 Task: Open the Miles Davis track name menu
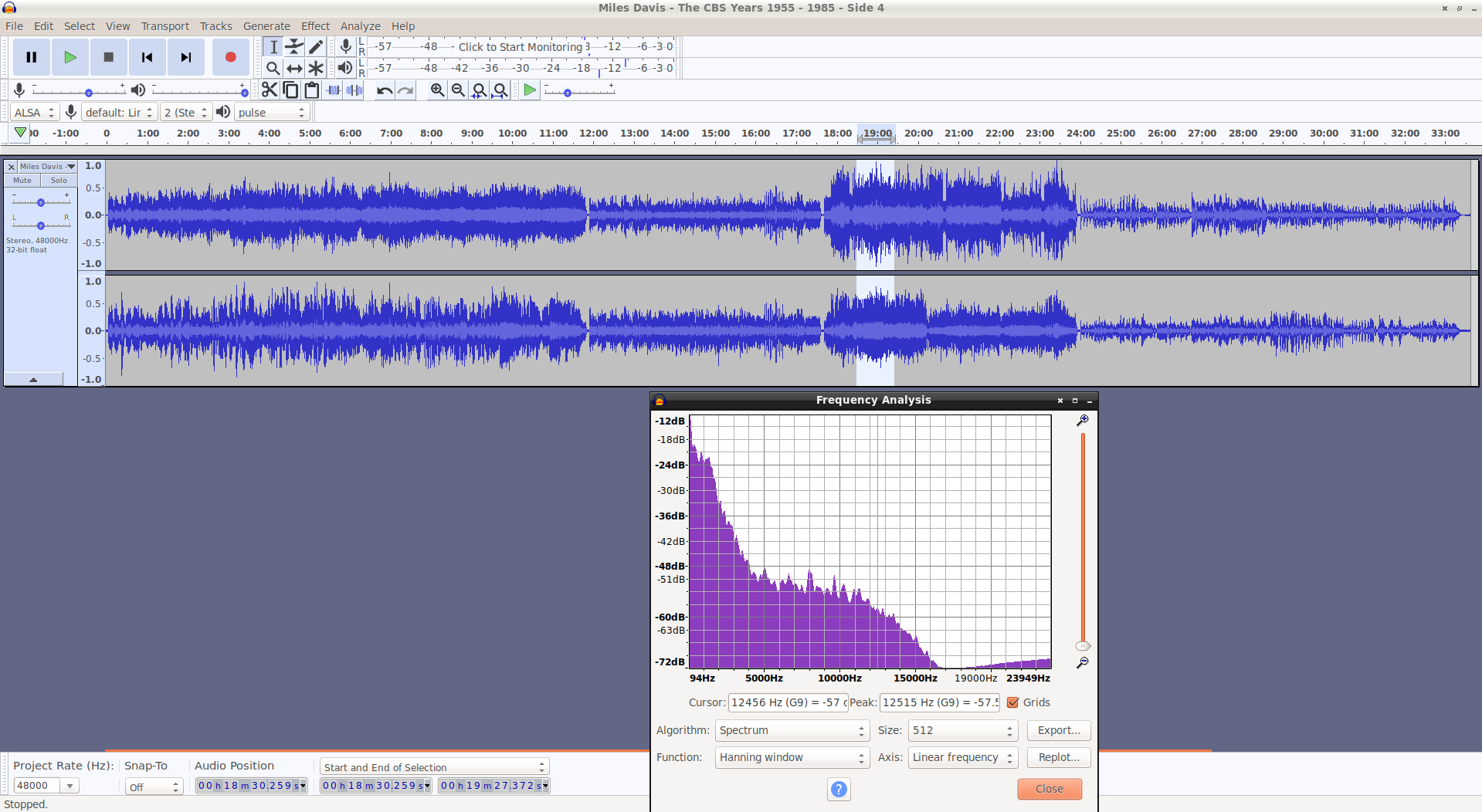pyautogui.click(x=47, y=167)
